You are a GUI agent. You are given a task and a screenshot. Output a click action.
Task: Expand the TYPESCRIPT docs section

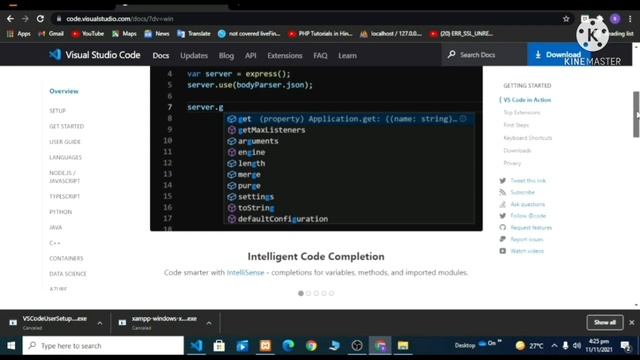point(64,196)
